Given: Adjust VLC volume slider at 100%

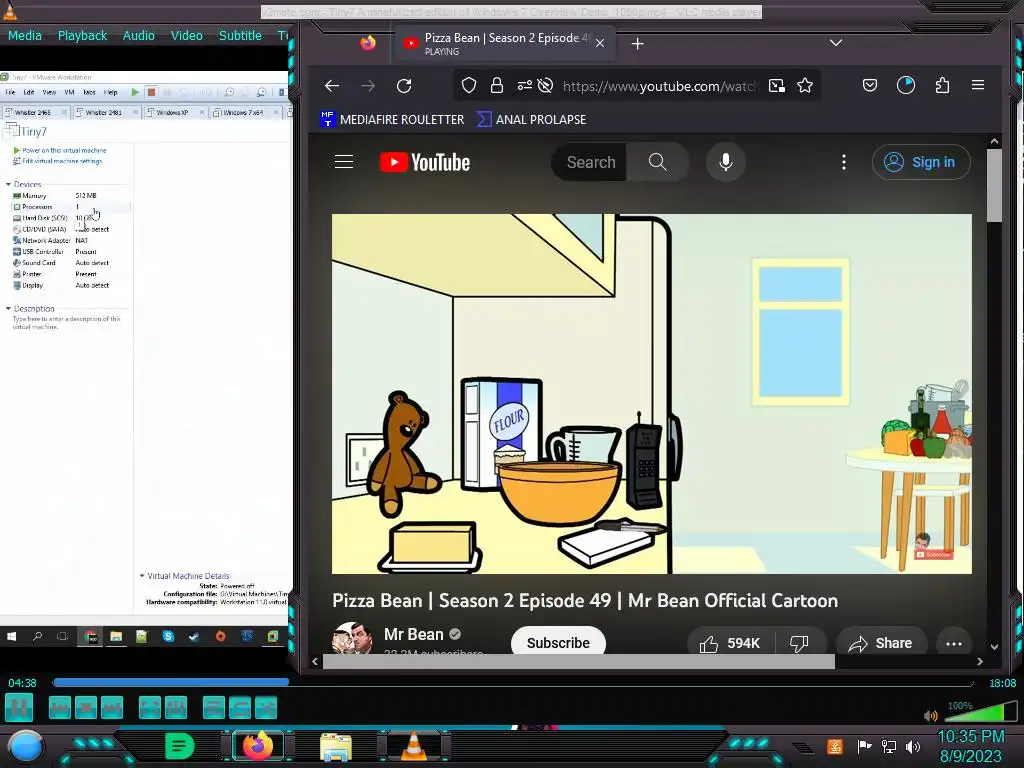Looking at the screenshot, I should pyautogui.click(x=980, y=712).
